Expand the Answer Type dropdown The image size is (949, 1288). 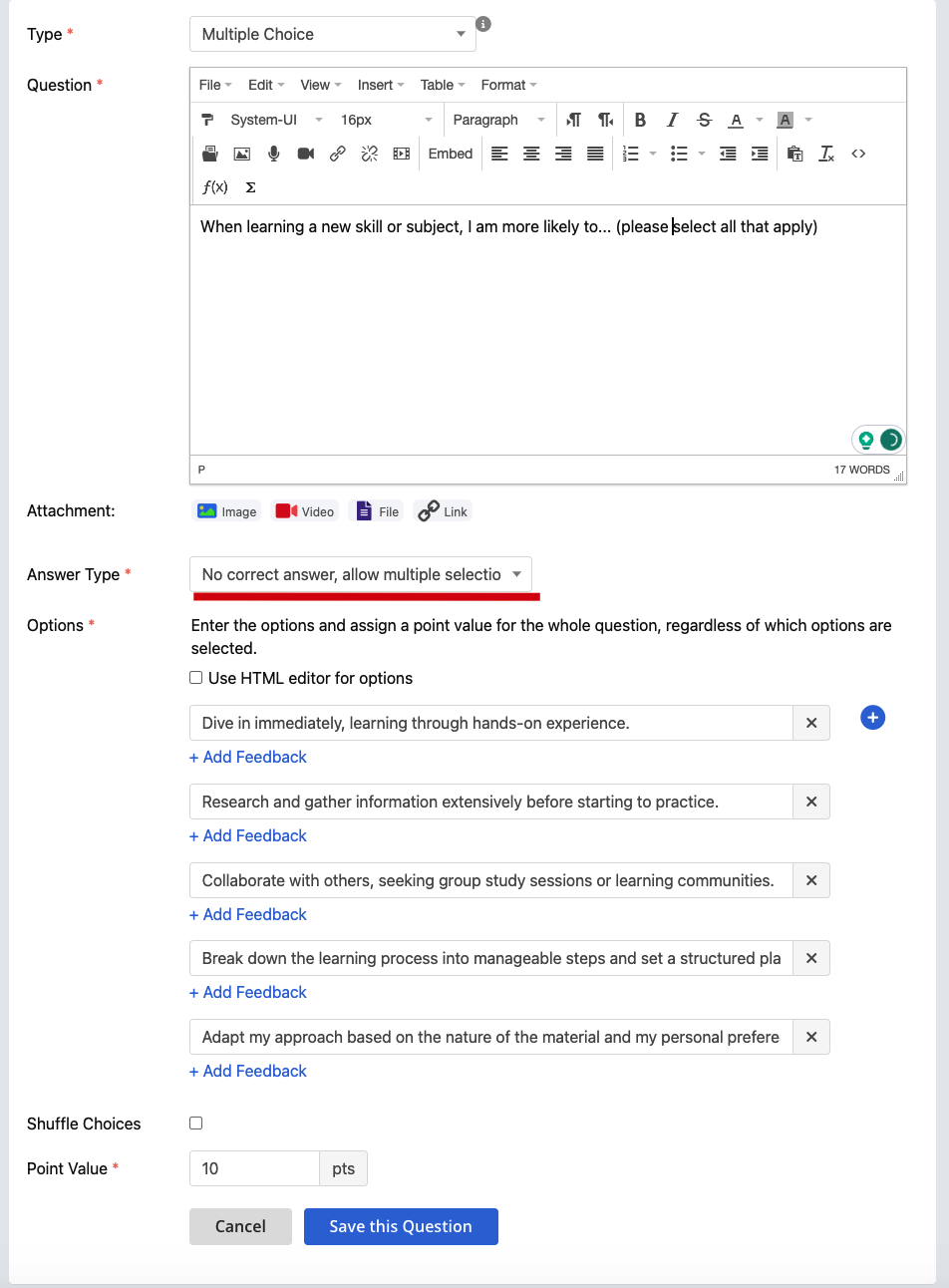(x=361, y=574)
